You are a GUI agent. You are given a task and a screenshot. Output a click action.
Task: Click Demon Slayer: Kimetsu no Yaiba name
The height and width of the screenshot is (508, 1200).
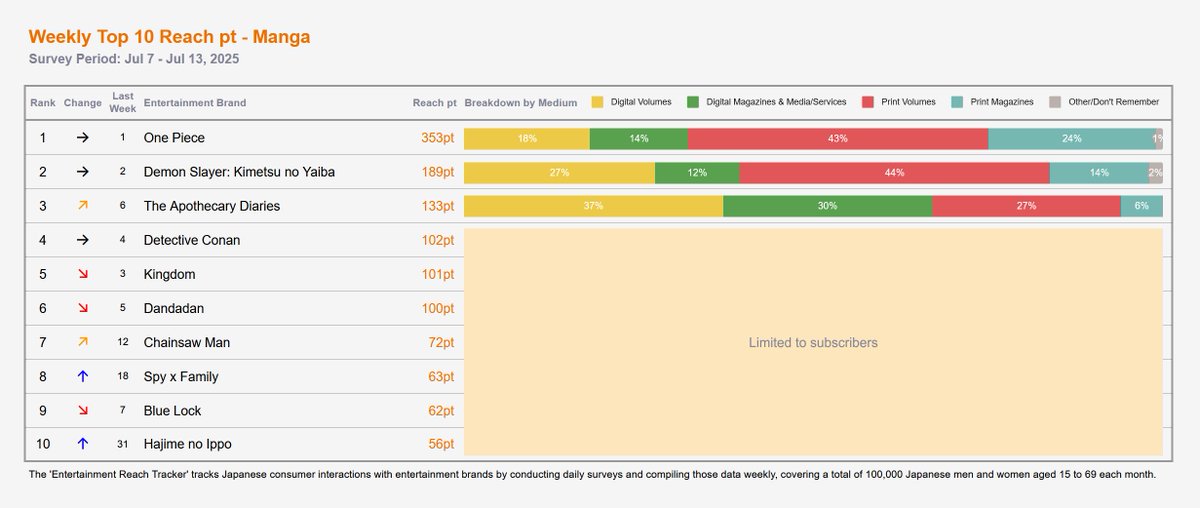click(239, 172)
